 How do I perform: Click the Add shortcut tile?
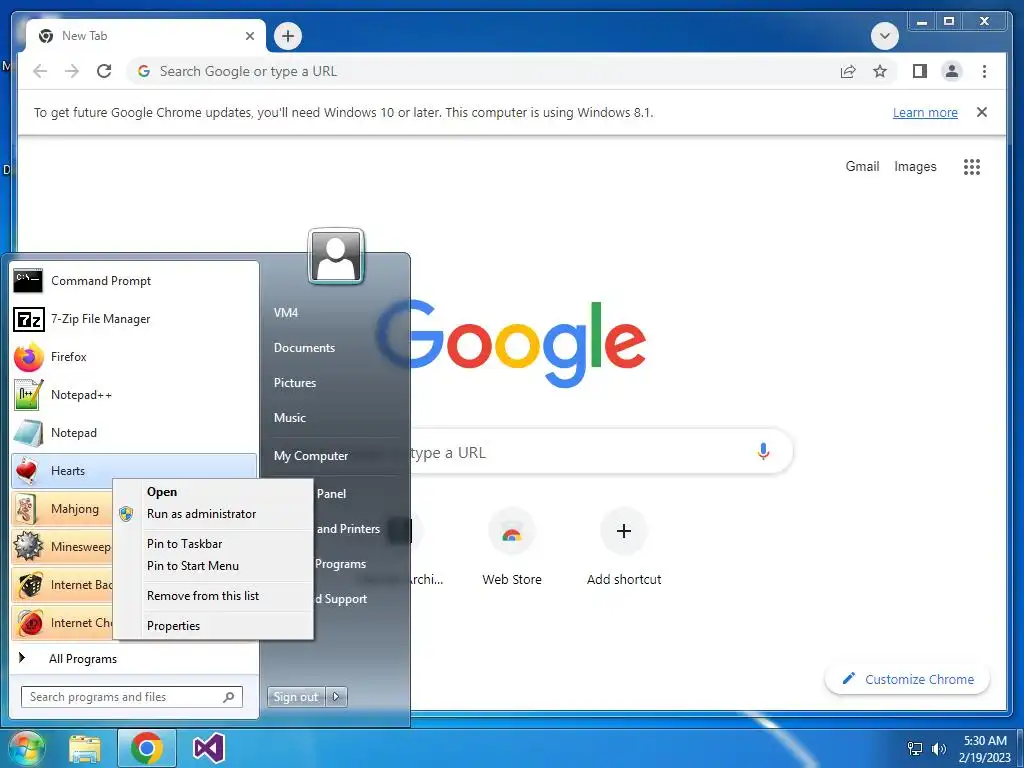(x=624, y=547)
